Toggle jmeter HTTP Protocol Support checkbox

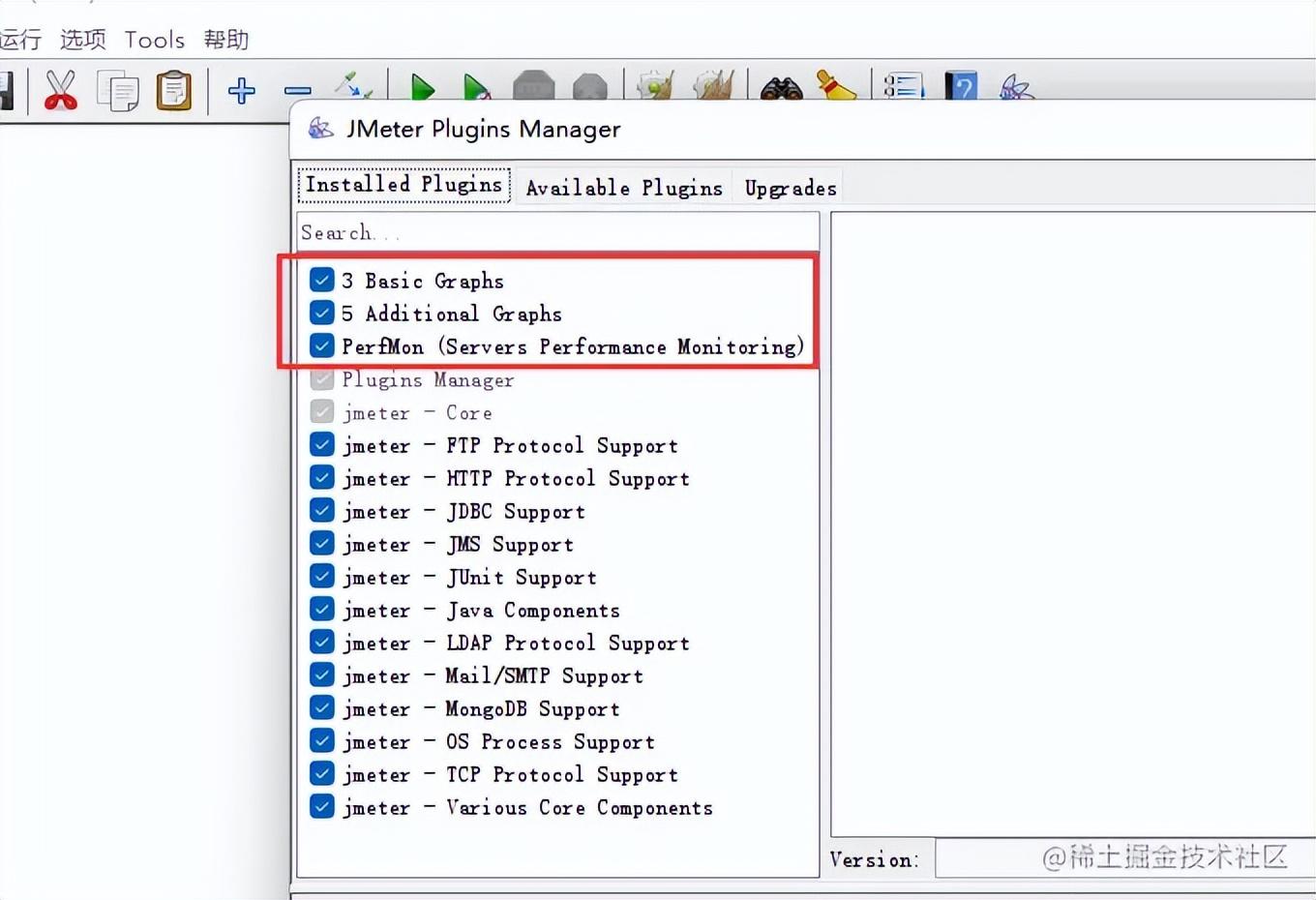322,477
